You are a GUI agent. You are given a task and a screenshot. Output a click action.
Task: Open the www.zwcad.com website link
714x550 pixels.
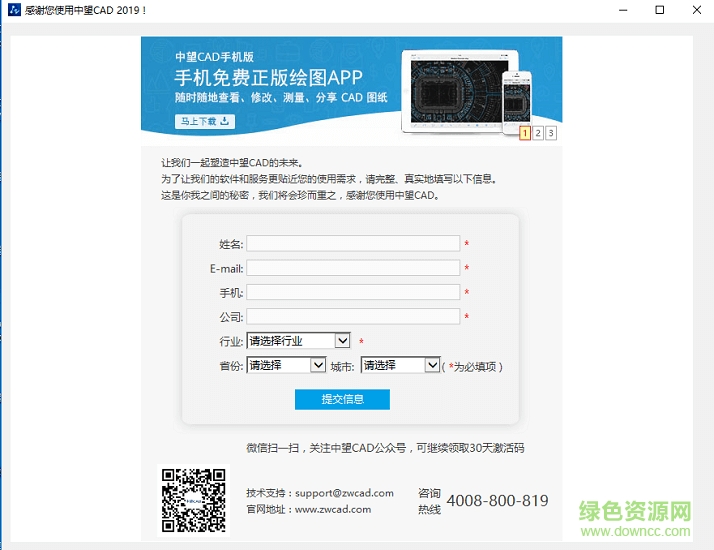(333, 509)
